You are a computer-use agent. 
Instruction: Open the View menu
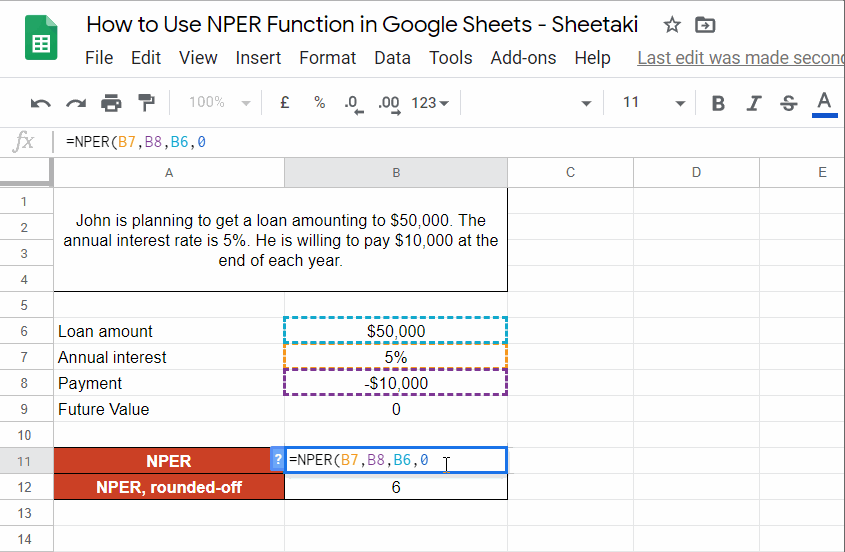point(198,58)
